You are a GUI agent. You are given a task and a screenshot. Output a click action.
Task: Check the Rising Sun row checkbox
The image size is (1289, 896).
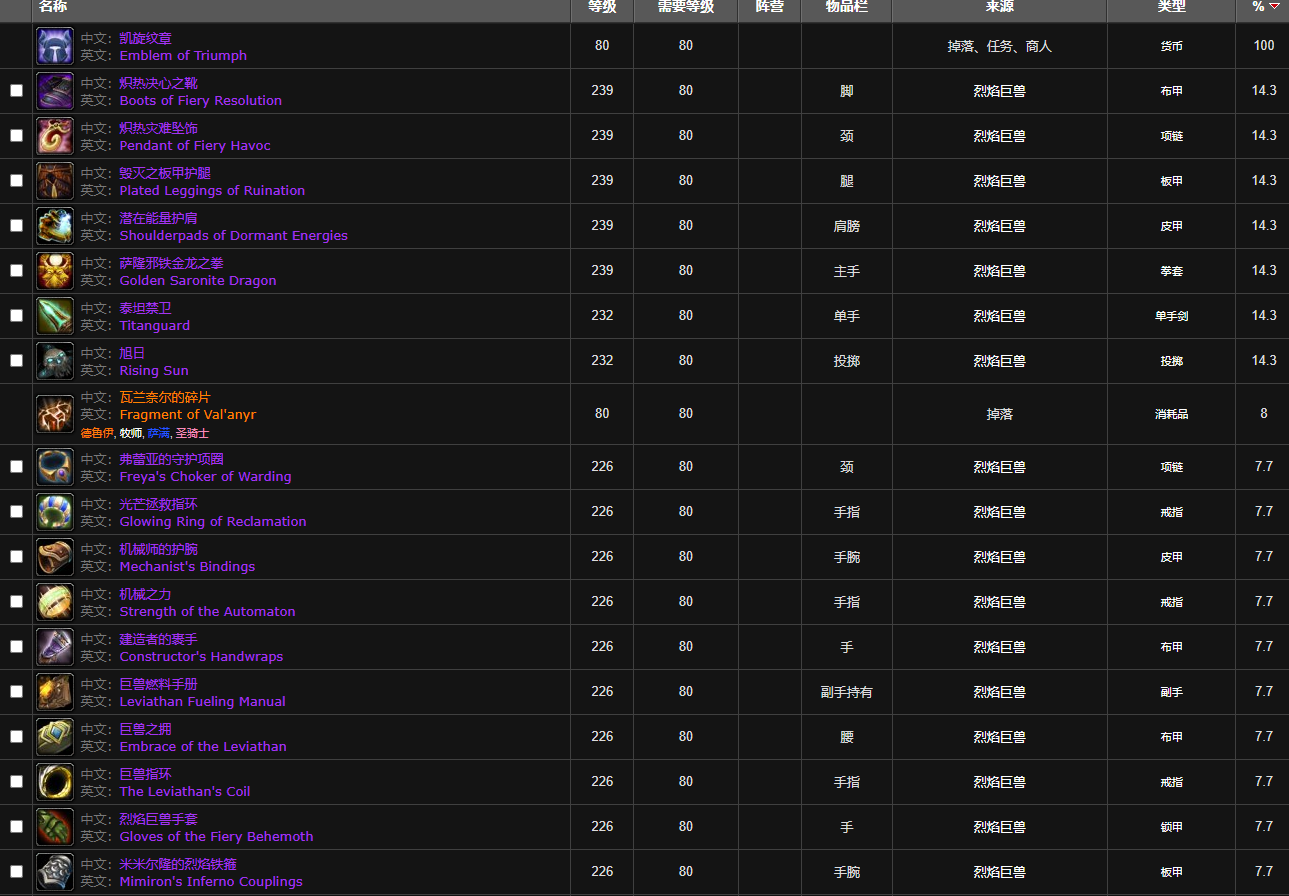[16, 361]
